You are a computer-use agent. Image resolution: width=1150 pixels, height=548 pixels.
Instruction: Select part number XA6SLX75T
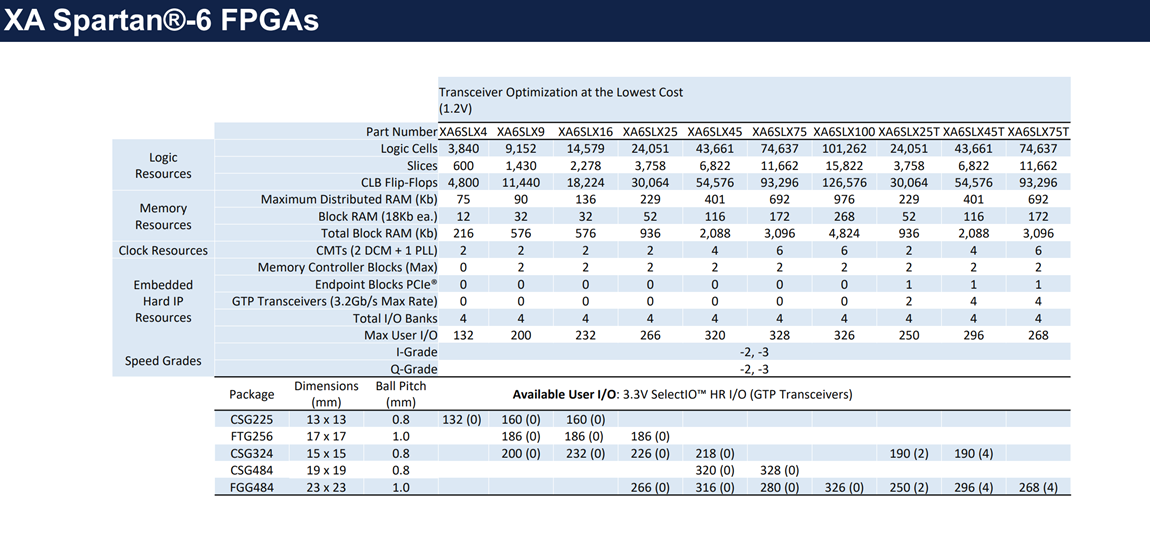coord(1038,132)
